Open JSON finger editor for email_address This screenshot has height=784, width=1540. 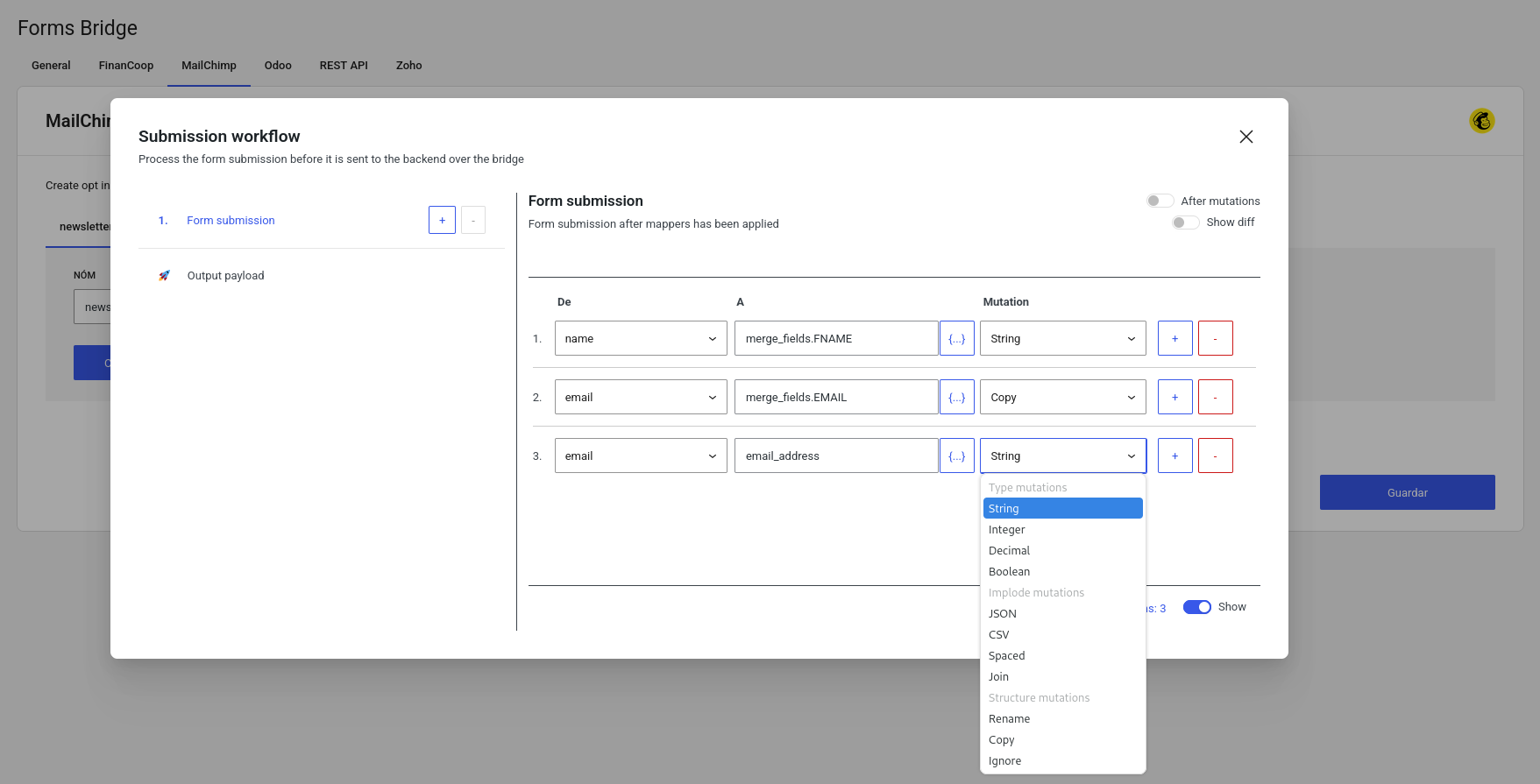coord(956,456)
